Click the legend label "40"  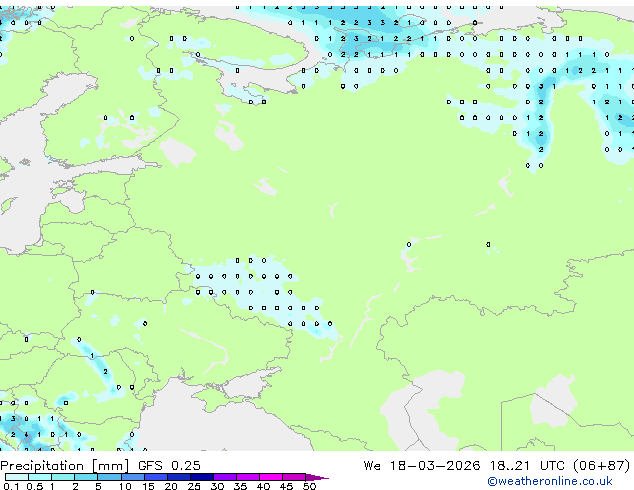pyautogui.click(x=263, y=486)
